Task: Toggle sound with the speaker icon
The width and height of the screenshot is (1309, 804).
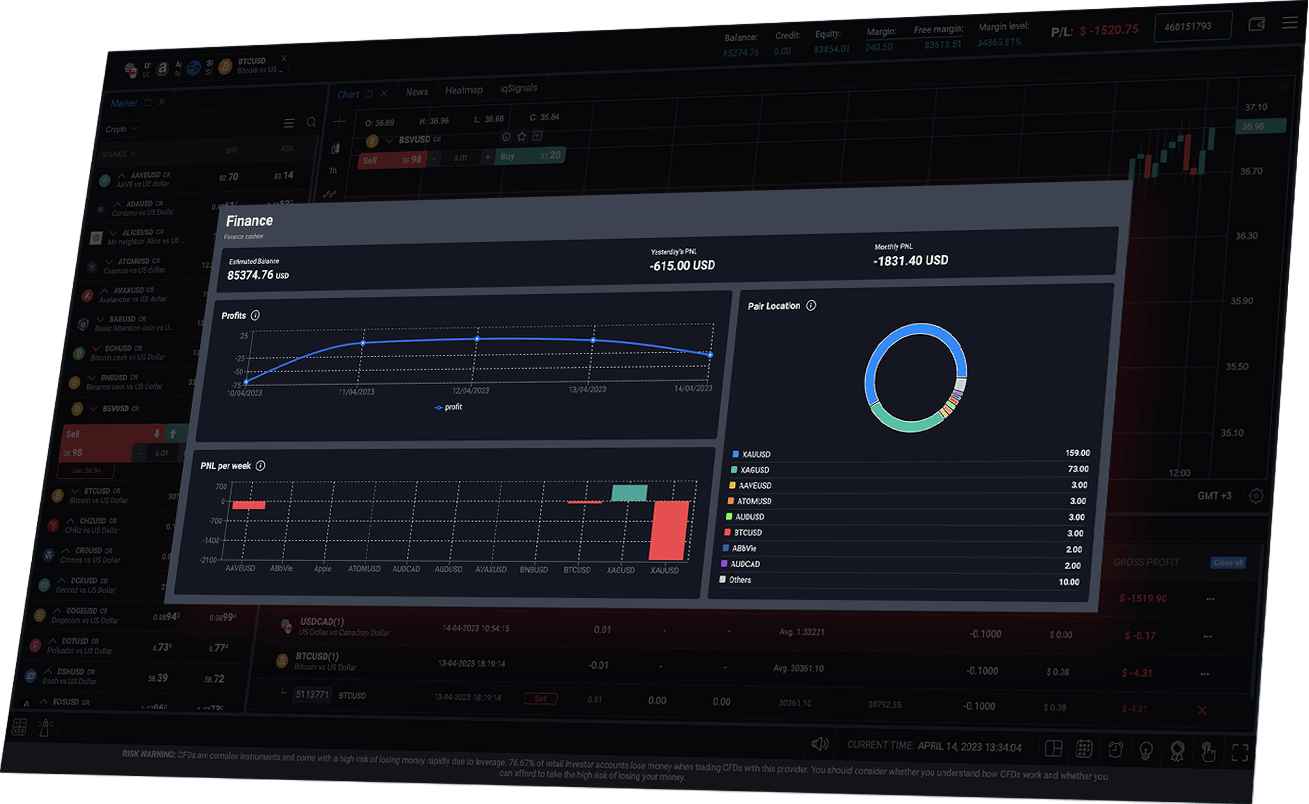Action: tap(820, 744)
